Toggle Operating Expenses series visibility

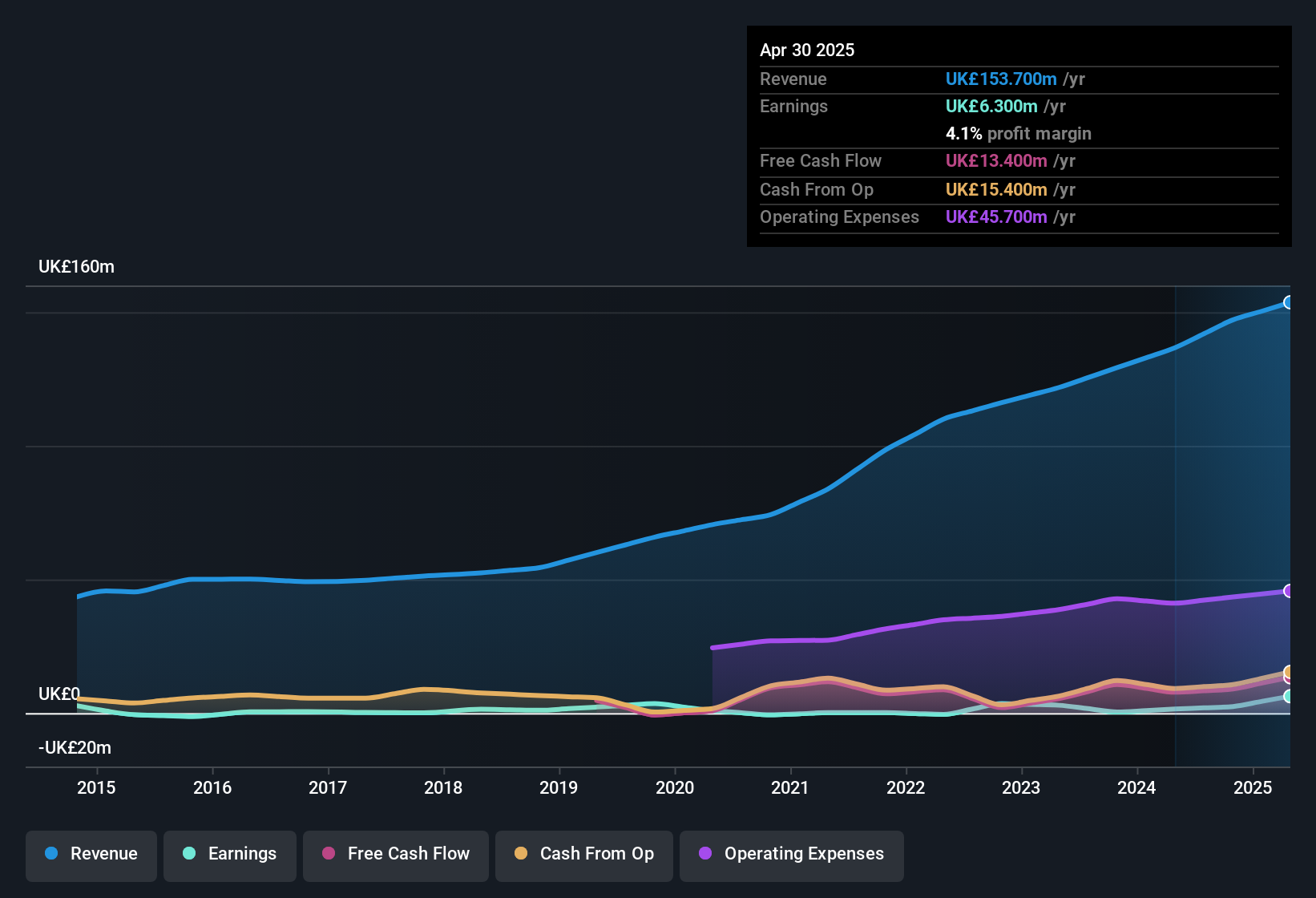792,854
